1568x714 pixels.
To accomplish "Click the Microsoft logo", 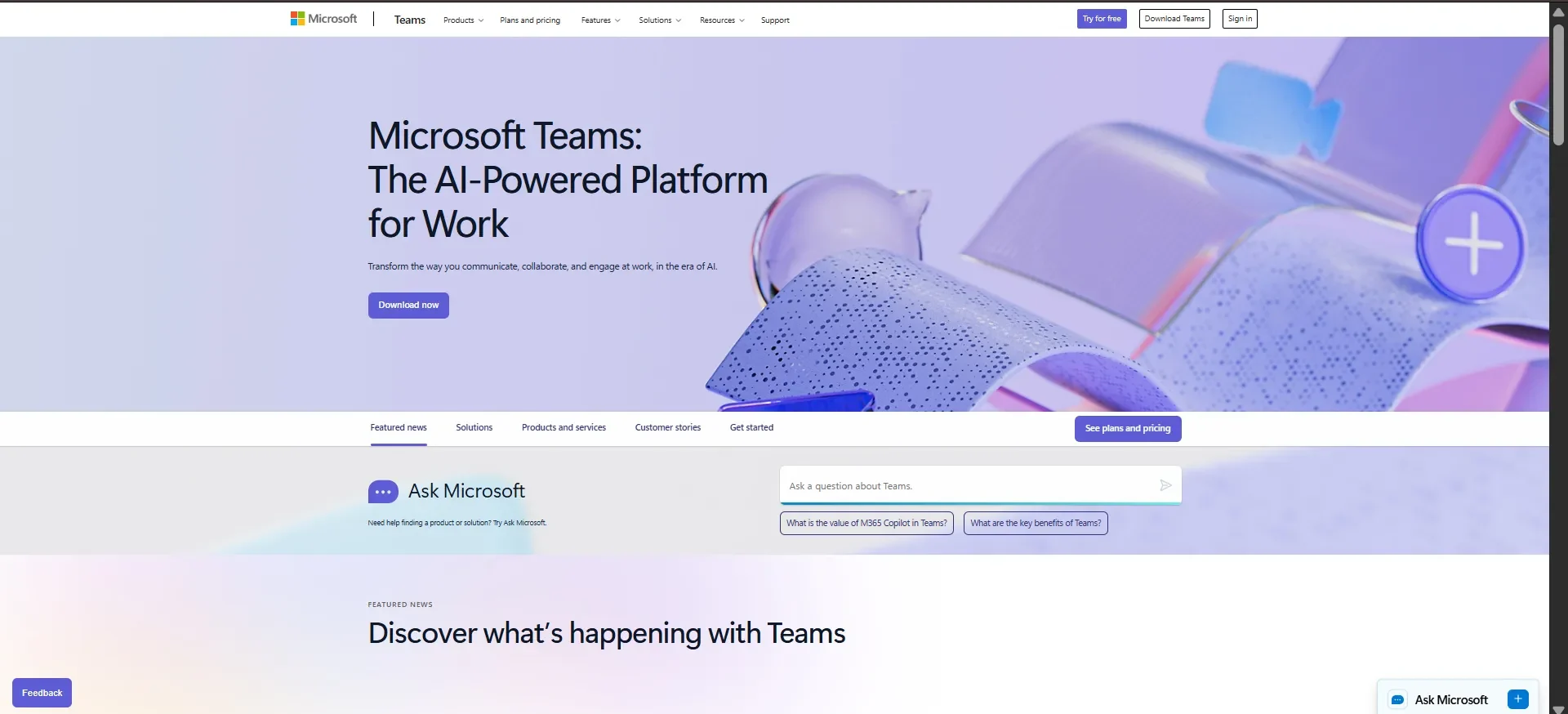I will 323,19.
